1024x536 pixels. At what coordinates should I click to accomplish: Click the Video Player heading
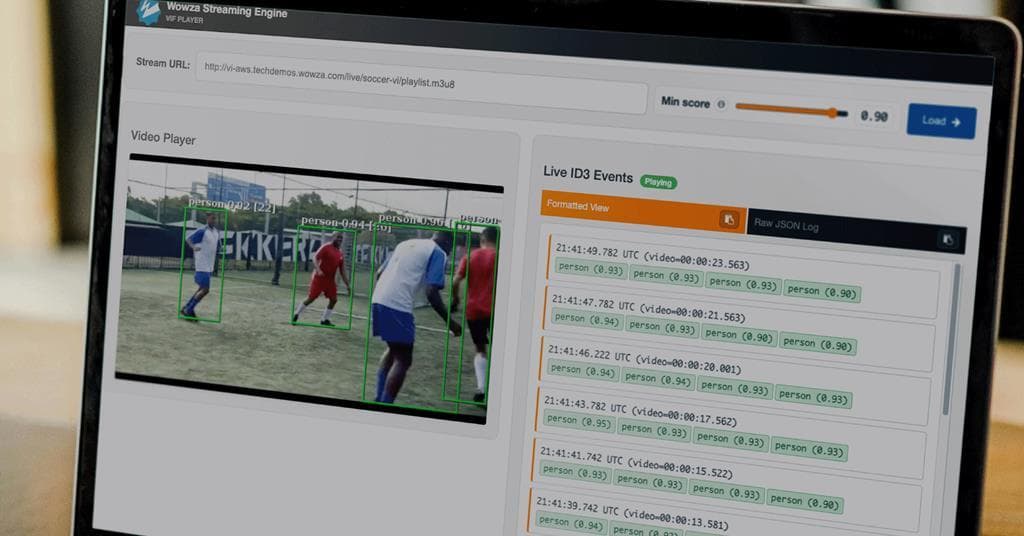point(163,138)
